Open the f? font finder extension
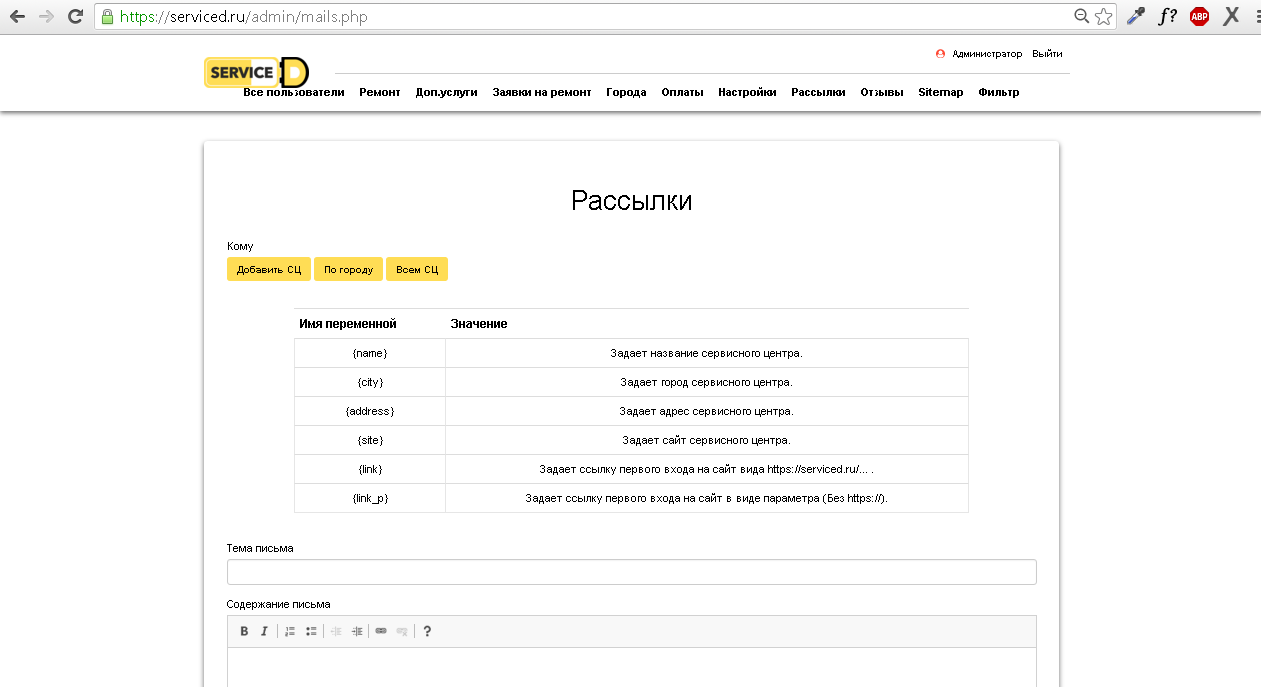Screen dimensions: 1261x687 1167,16
